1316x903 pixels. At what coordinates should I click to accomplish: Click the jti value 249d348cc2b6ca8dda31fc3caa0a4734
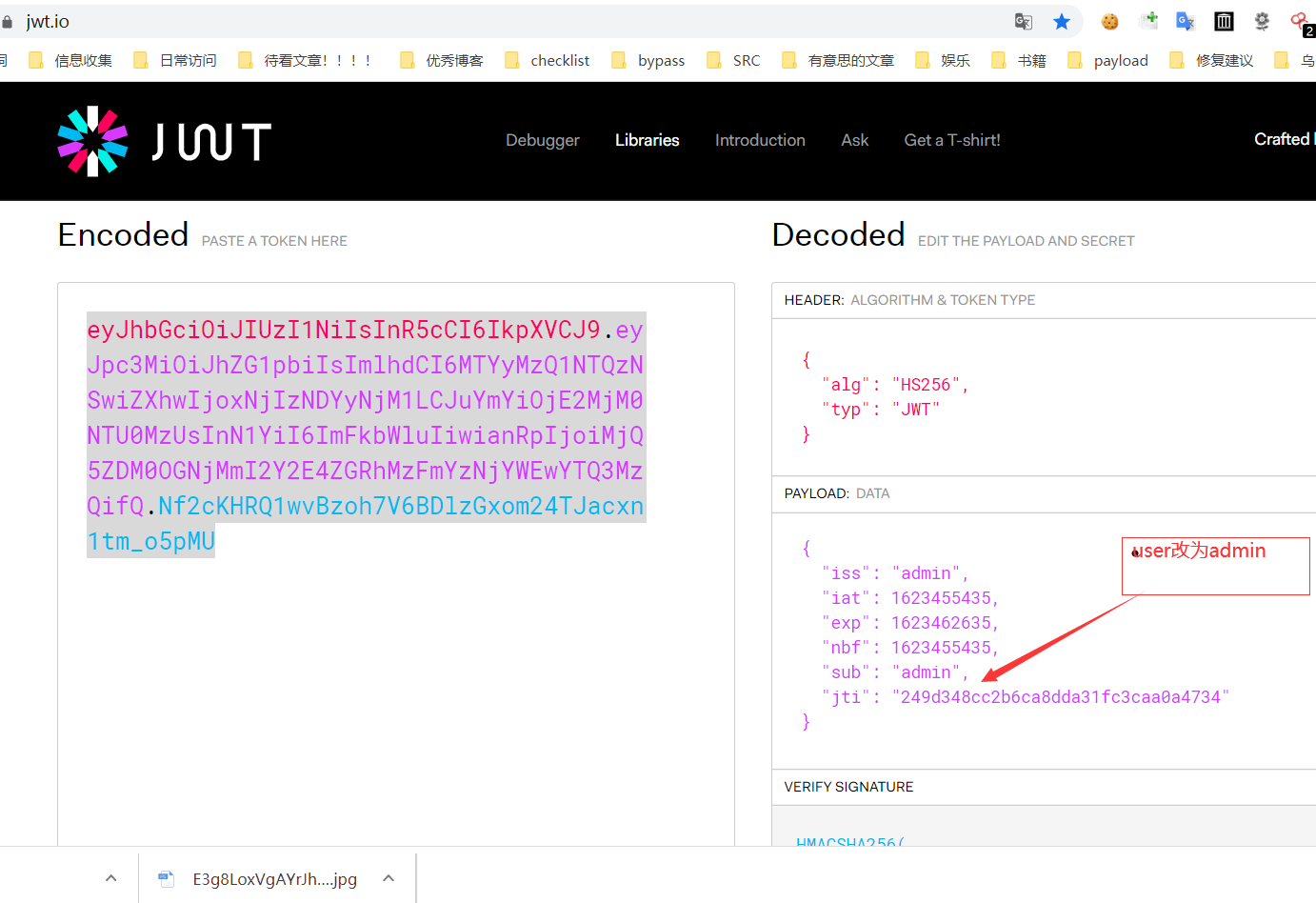point(1061,697)
